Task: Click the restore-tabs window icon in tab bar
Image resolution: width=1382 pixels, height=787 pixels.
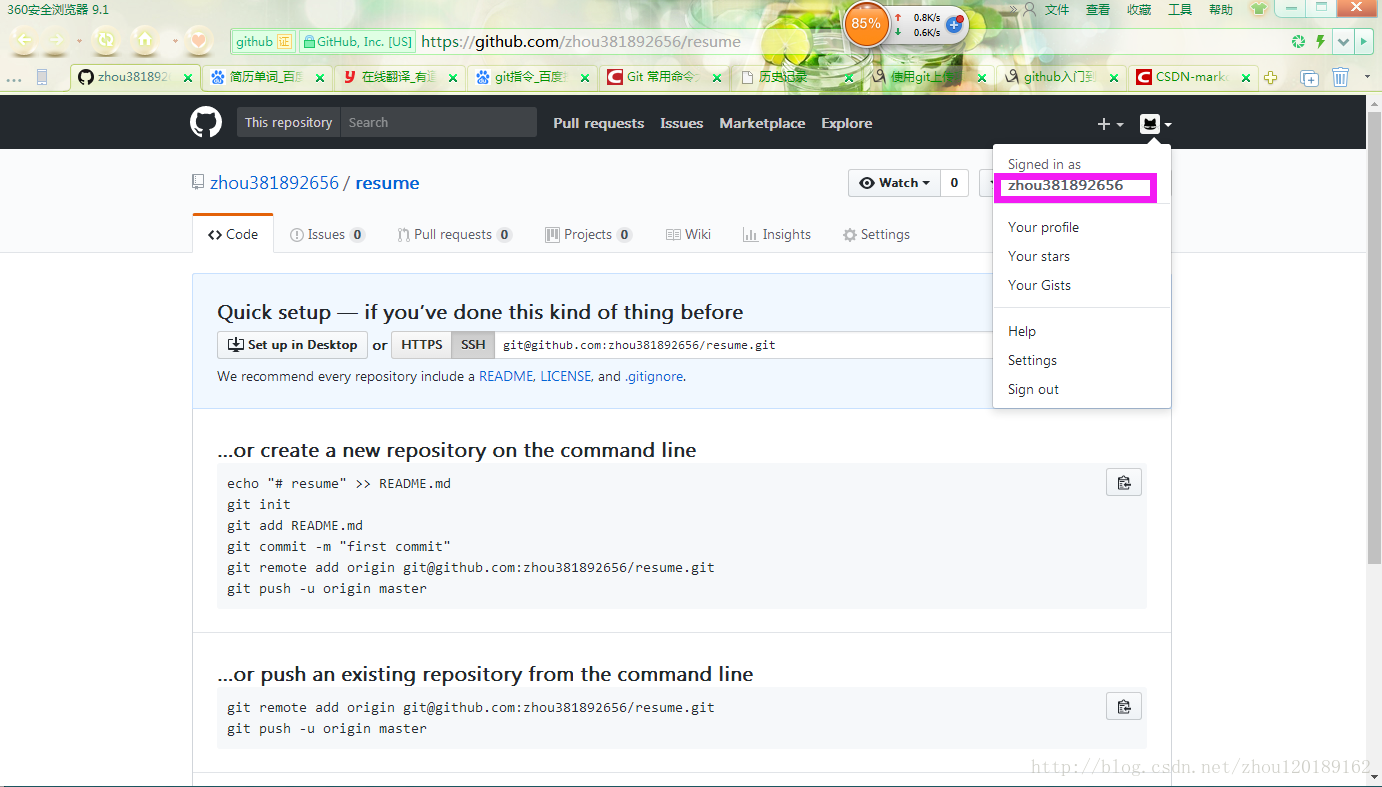Action: [x=1309, y=77]
